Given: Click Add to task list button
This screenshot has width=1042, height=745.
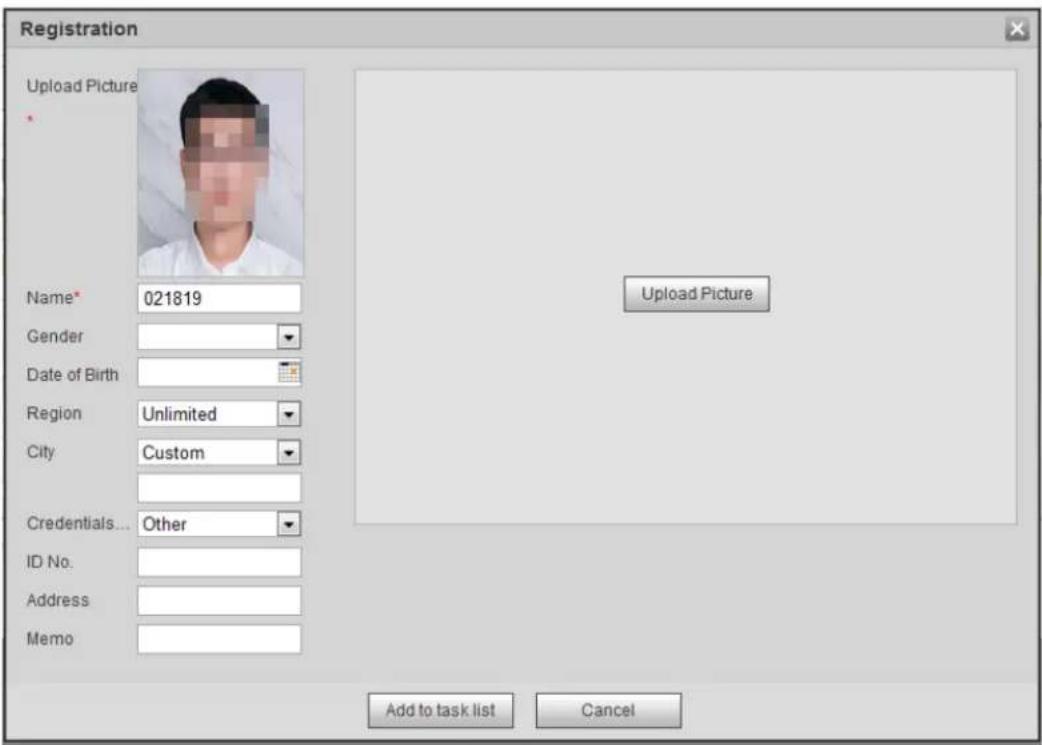Looking at the screenshot, I should click(441, 710).
